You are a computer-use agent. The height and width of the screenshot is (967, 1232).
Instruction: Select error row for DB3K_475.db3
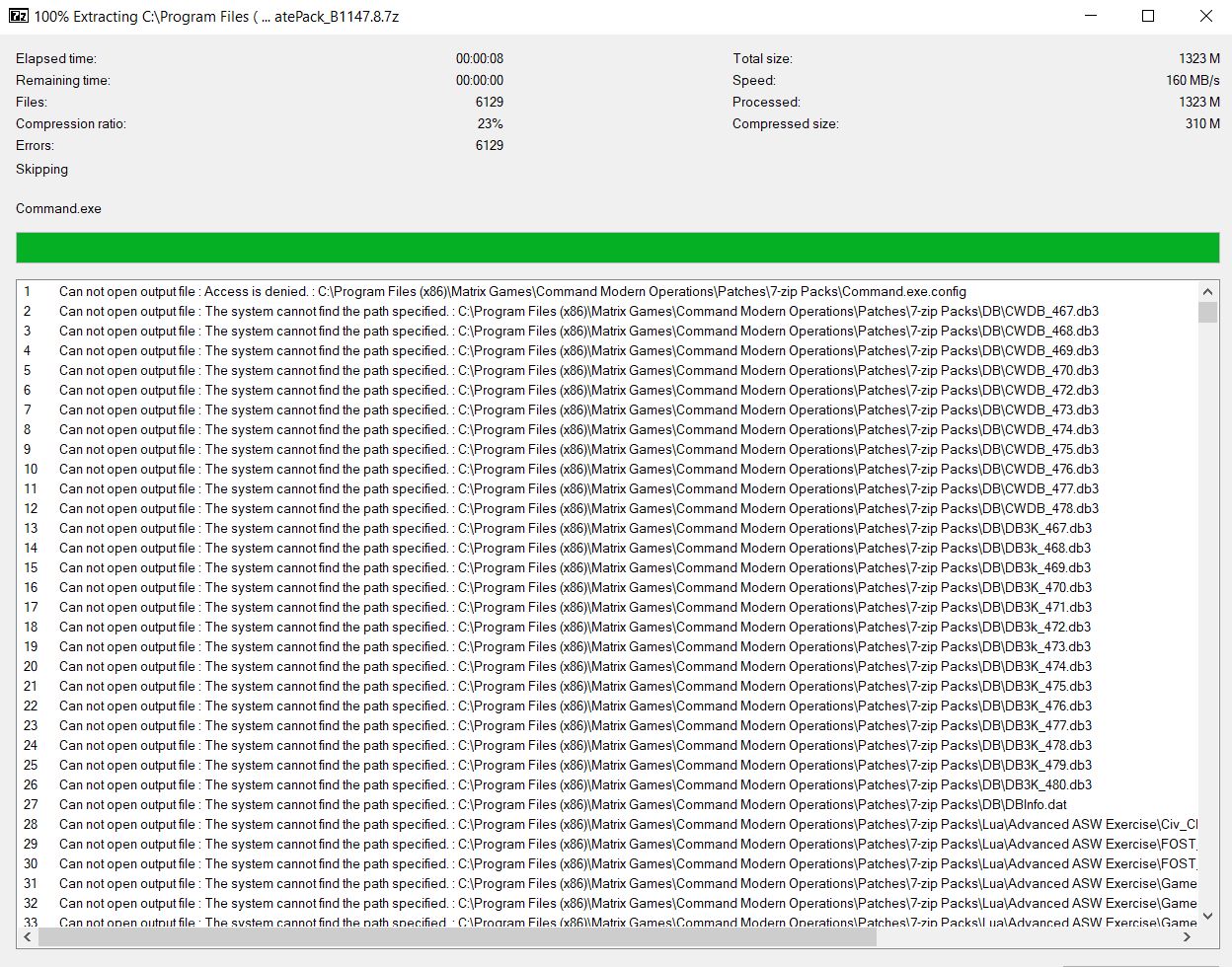point(607,686)
